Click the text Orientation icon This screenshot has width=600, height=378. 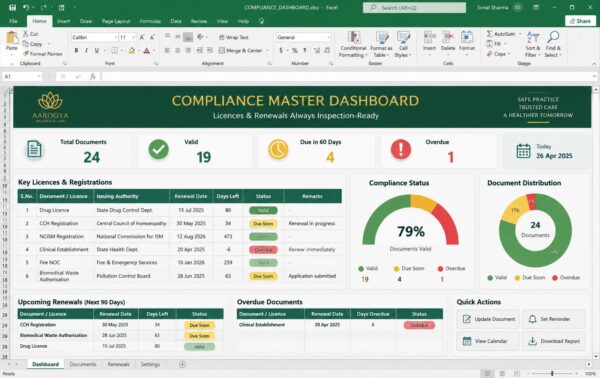tap(200, 37)
